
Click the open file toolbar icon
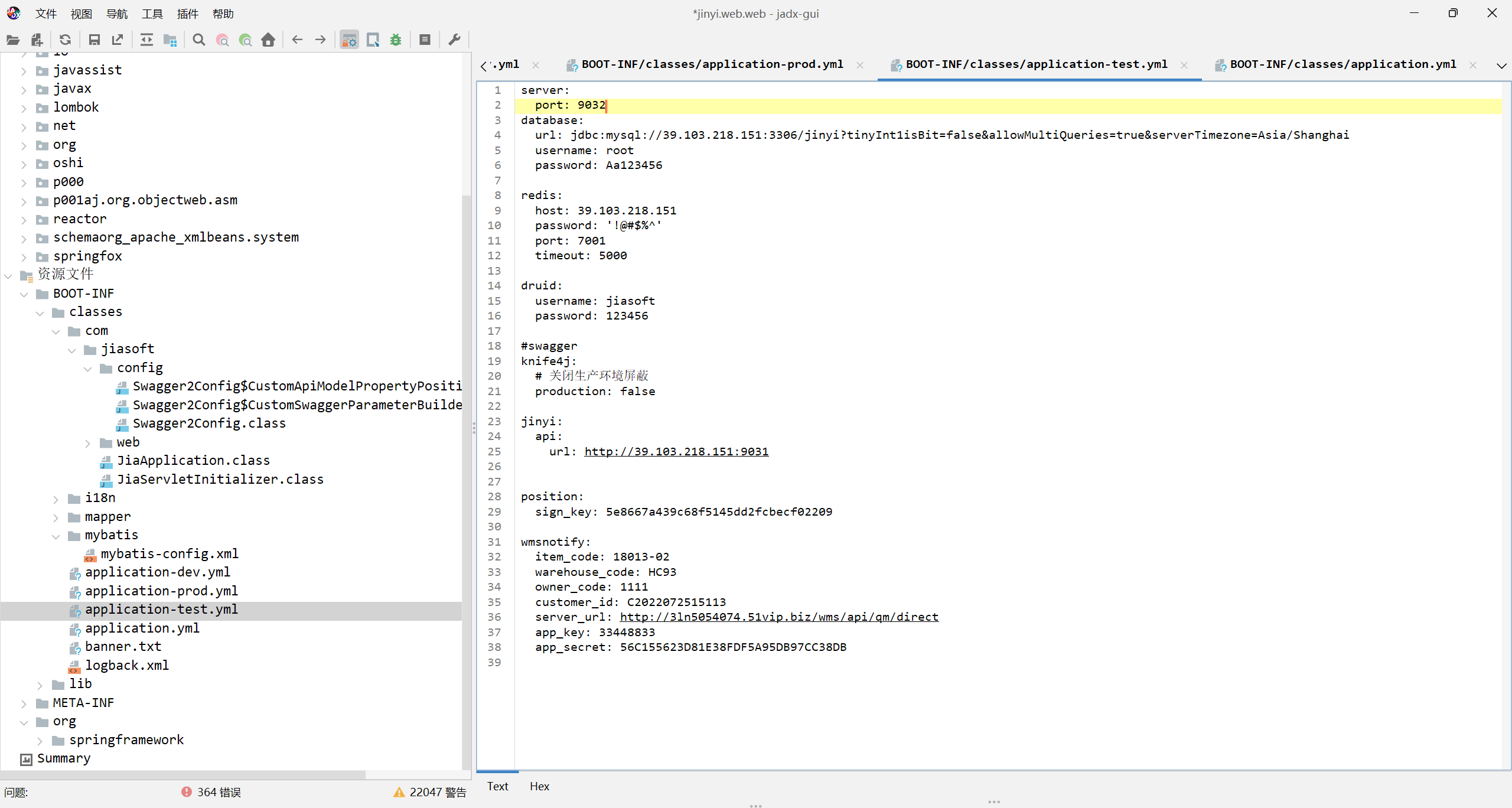[13, 40]
